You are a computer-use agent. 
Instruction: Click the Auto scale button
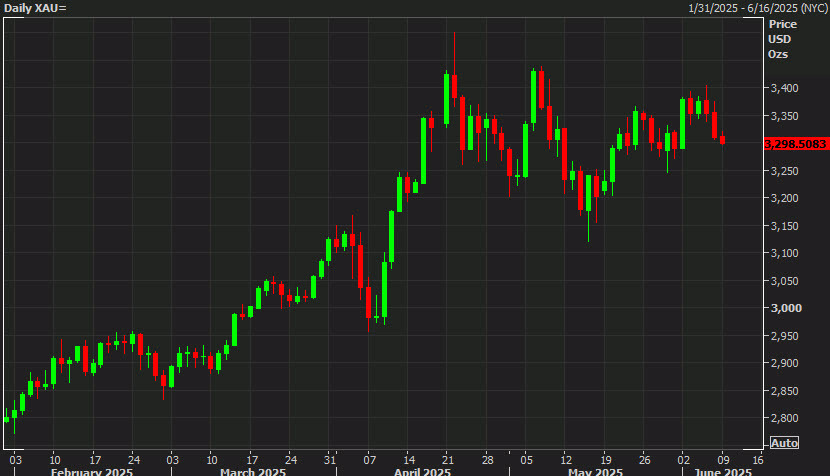786,443
